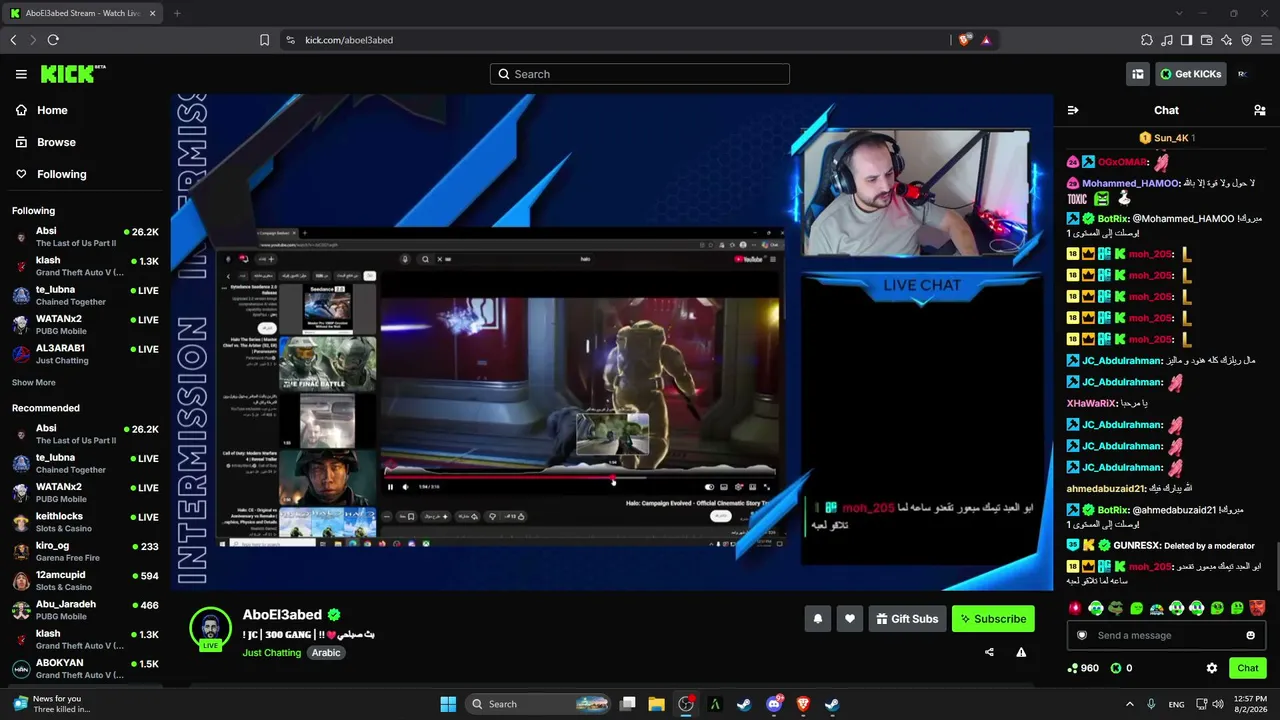Image resolution: width=1280 pixels, height=720 pixels.
Task: Follow the channel with the heart button
Action: click(850, 619)
